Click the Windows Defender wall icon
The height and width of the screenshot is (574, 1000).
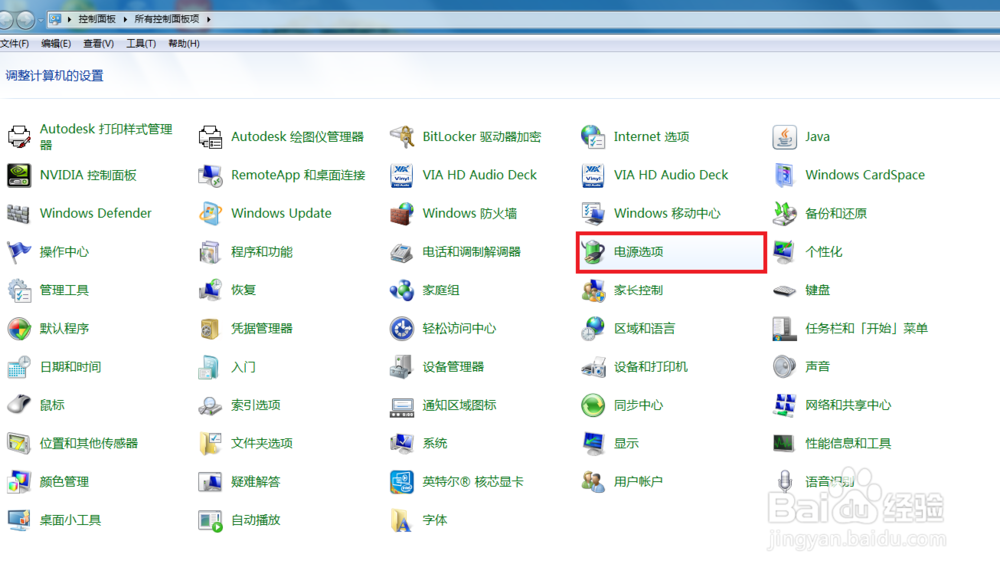pyautogui.click(x=19, y=213)
